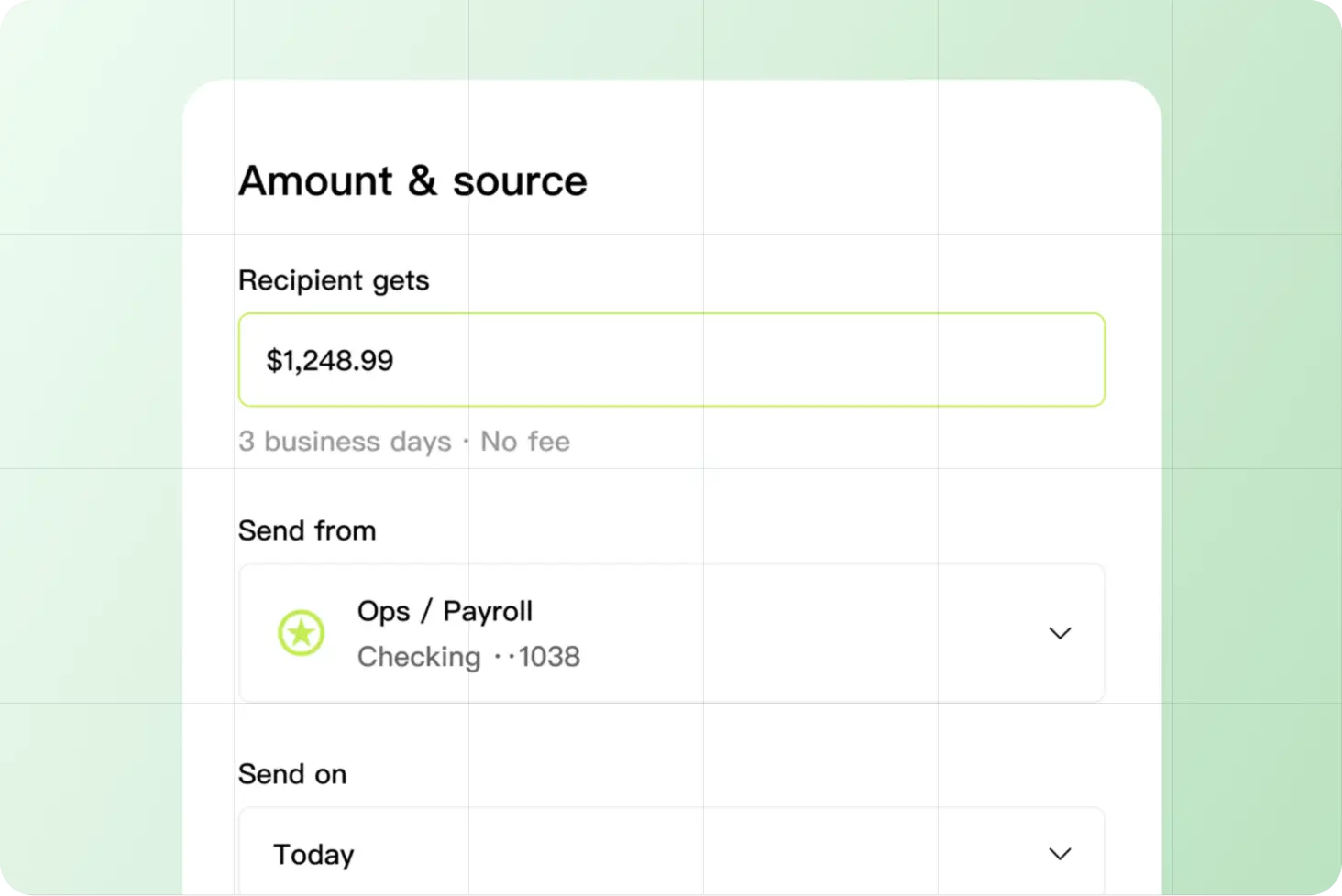
Task: Select the Ops / Payroll account name
Action: pos(445,611)
